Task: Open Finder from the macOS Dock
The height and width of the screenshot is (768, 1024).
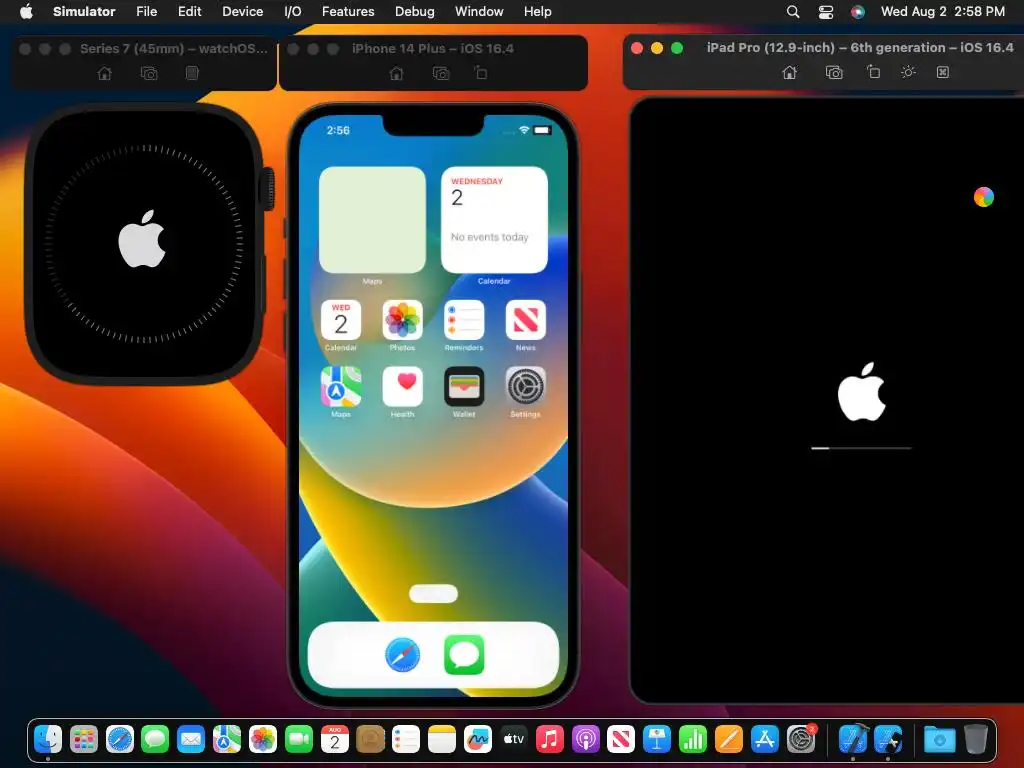Action: [x=48, y=739]
